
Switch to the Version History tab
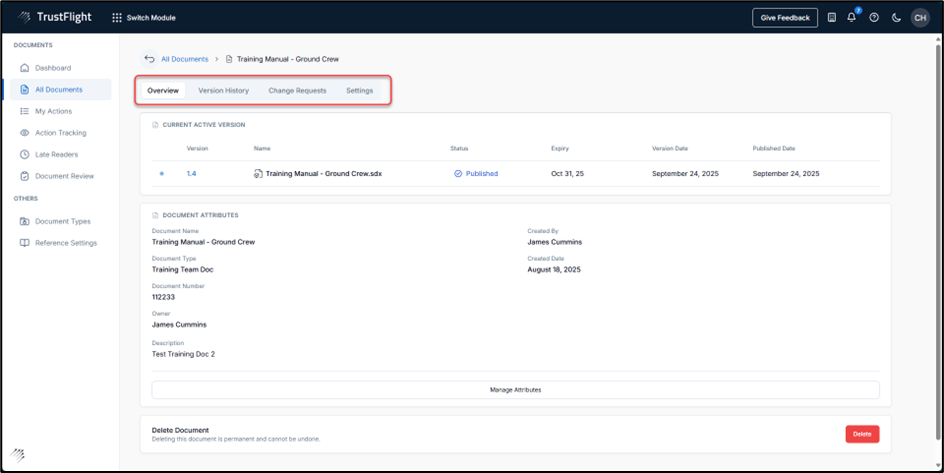(223, 91)
